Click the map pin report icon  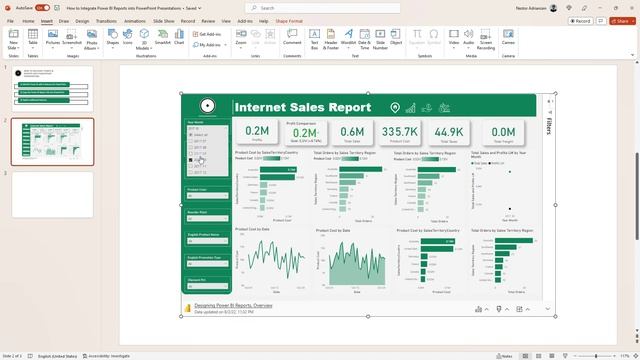[x=395, y=107]
